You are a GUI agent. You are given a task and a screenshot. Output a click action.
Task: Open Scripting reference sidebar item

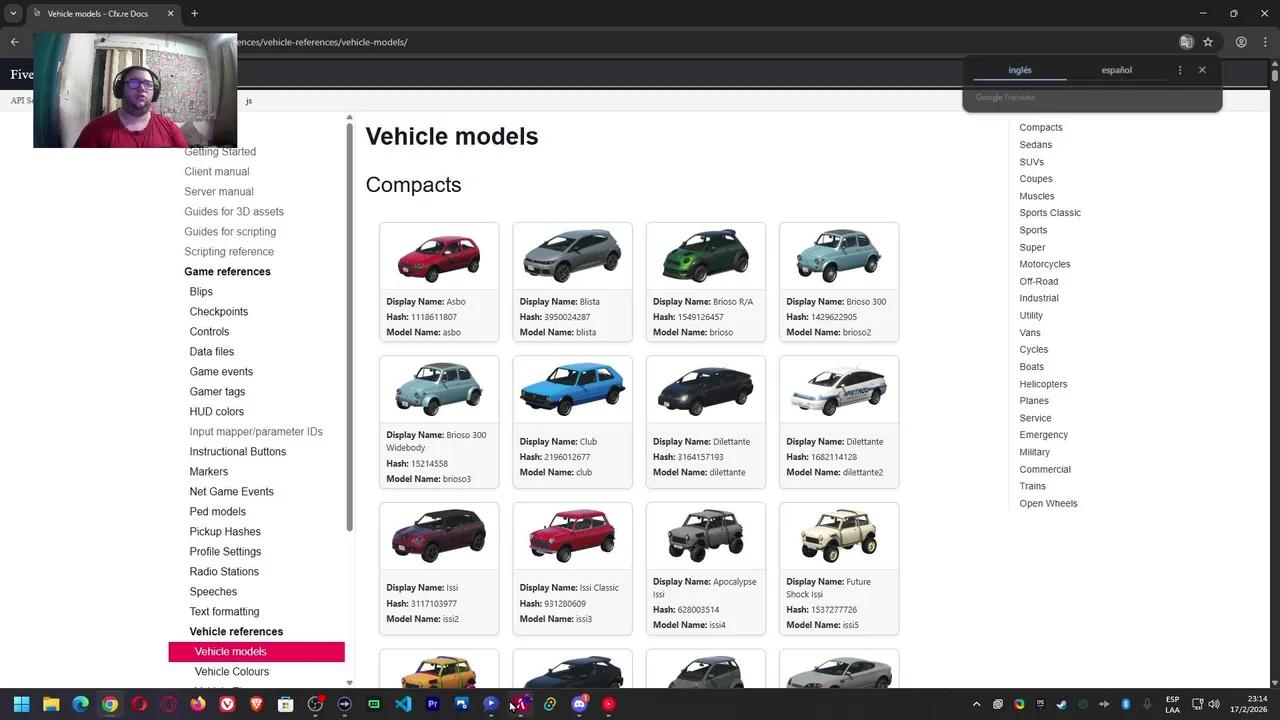click(229, 252)
